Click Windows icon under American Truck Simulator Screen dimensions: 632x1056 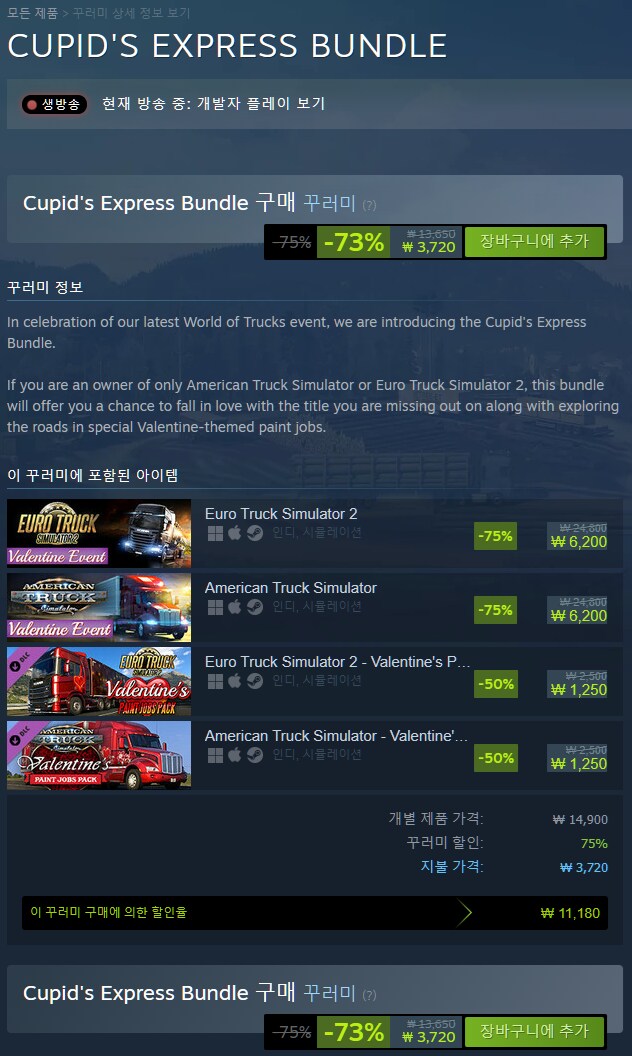tap(215, 607)
